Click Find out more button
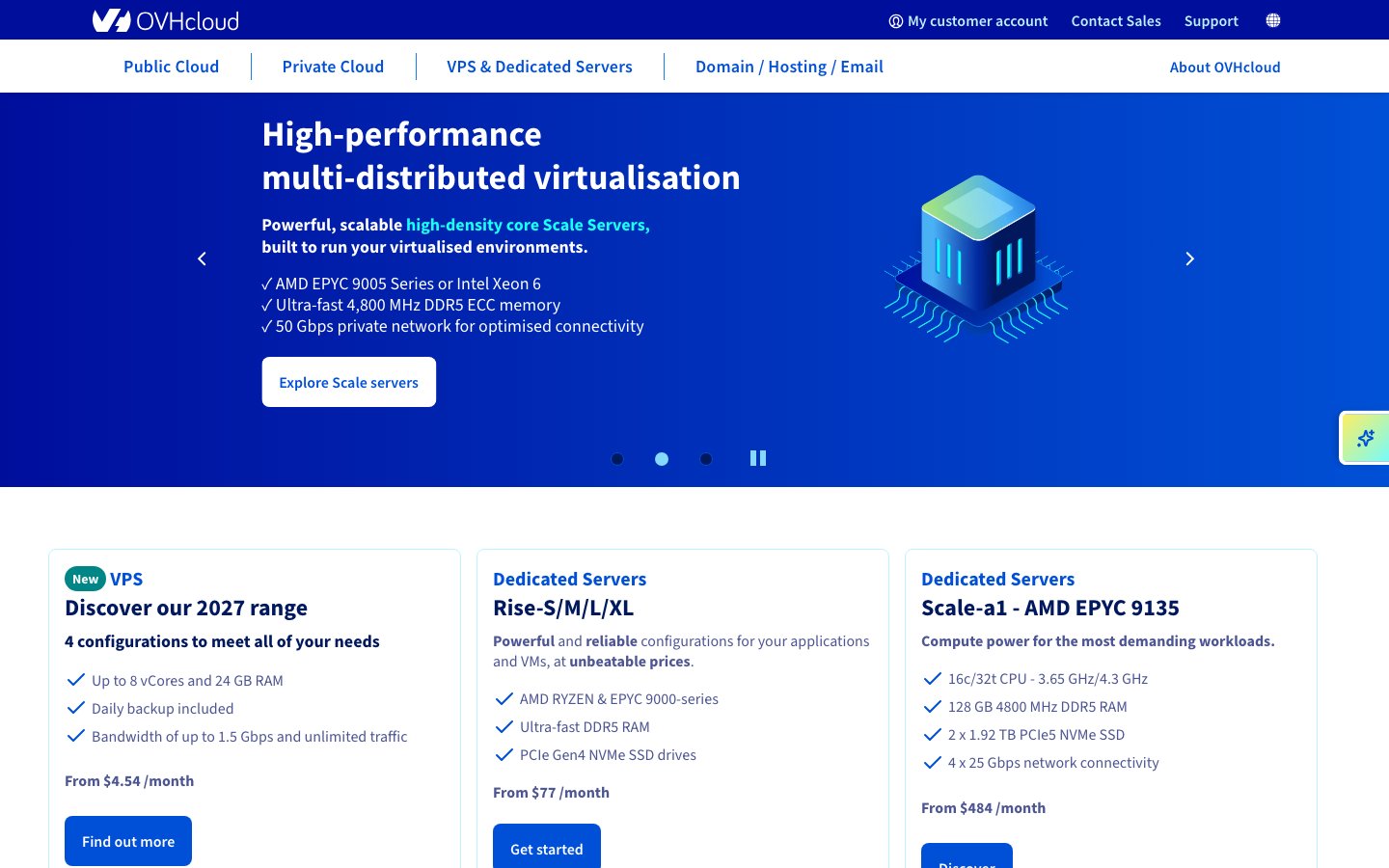The image size is (1389, 868). point(128,841)
